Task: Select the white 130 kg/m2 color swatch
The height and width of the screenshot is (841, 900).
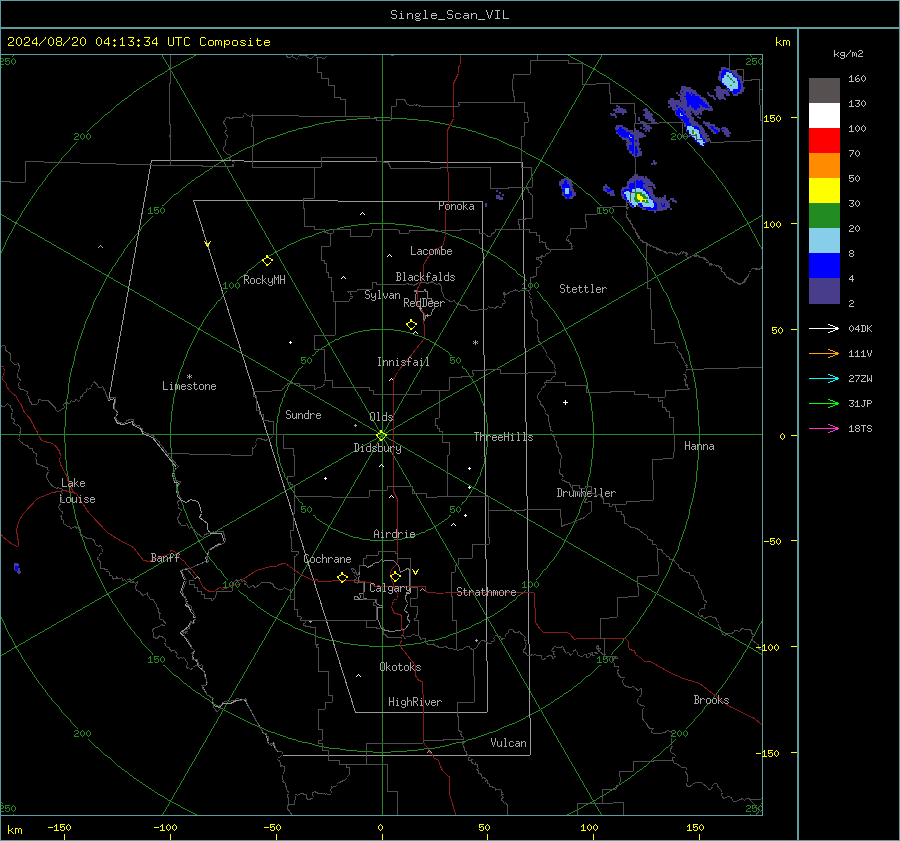Action: point(824,116)
